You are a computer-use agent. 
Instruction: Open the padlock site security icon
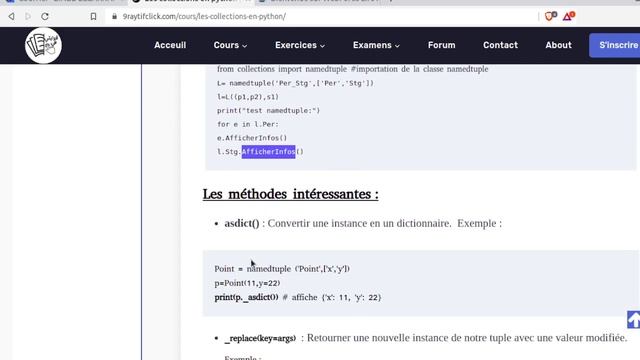click(x=114, y=16)
